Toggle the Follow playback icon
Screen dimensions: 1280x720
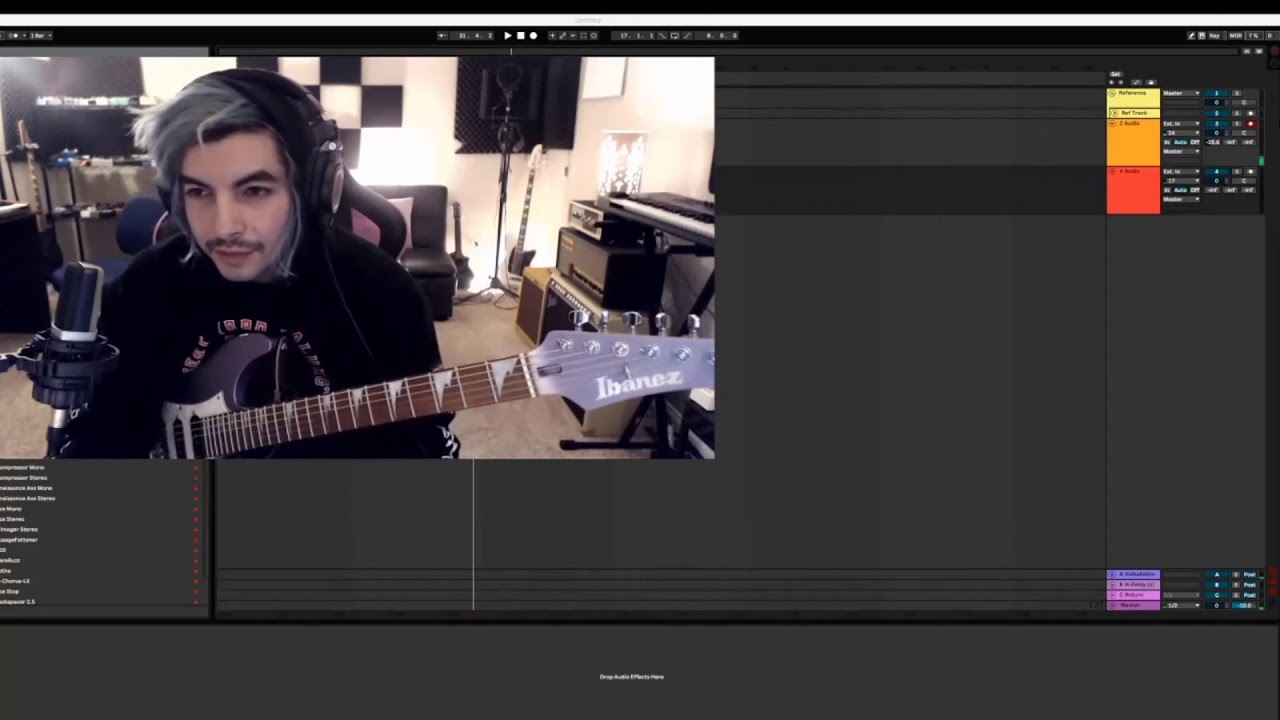(x=442, y=35)
